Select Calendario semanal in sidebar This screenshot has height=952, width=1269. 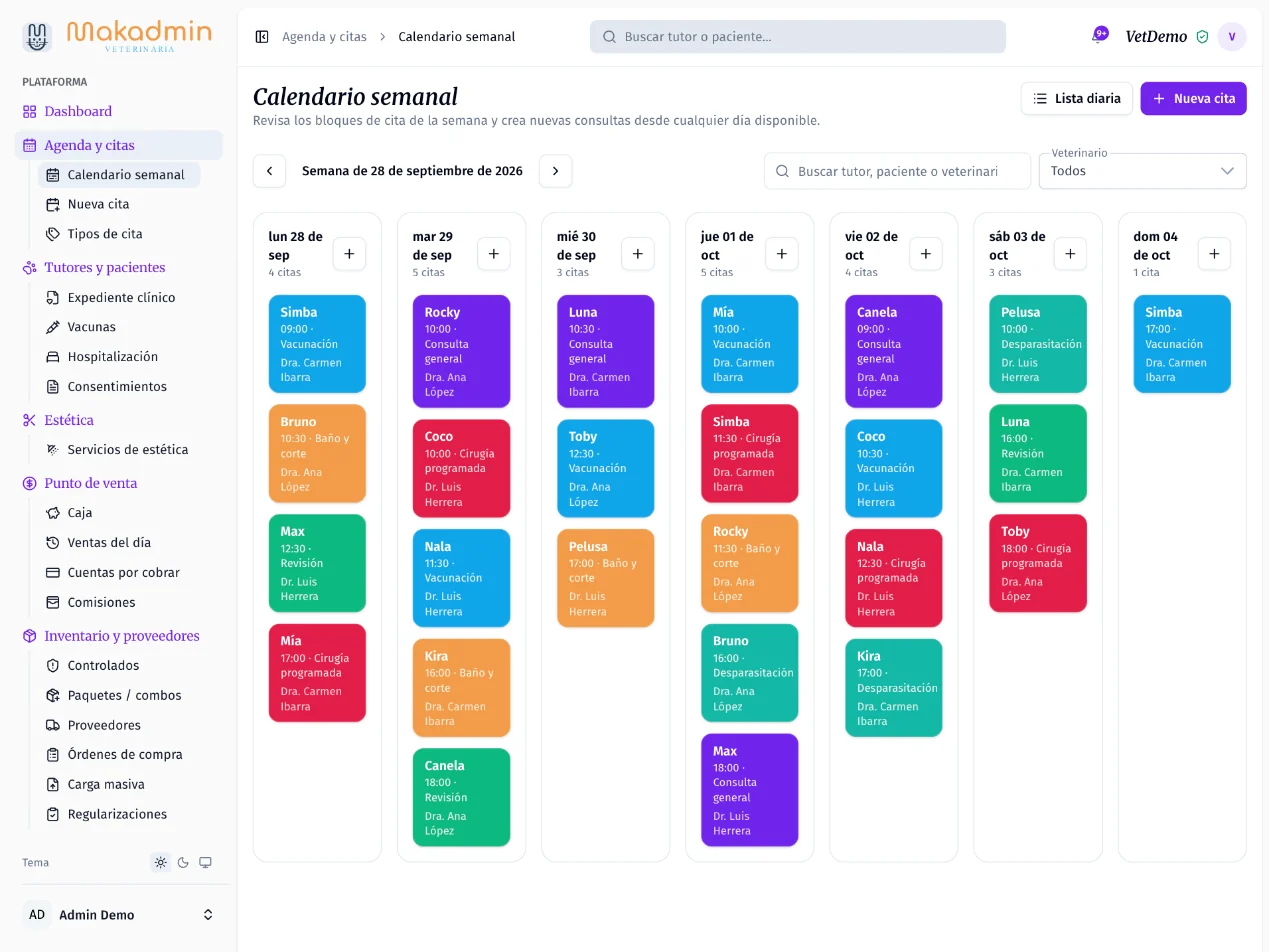[x=119, y=175]
